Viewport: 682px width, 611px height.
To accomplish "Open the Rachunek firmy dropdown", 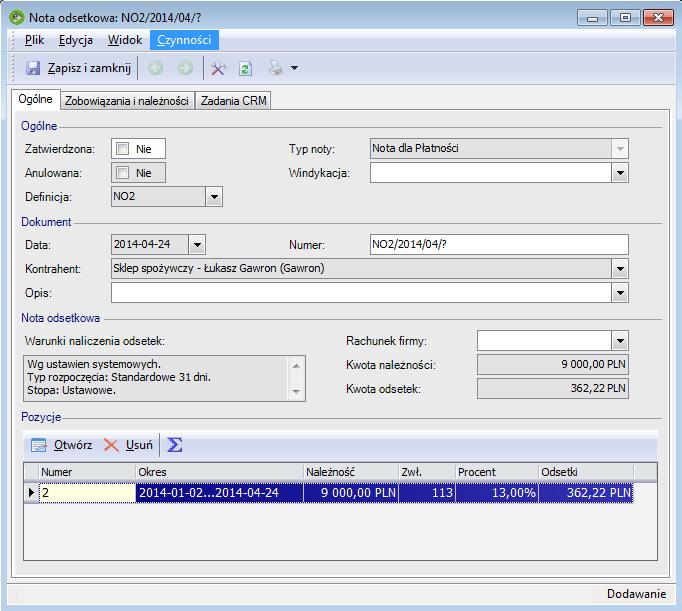I will [x=620, y=341].
